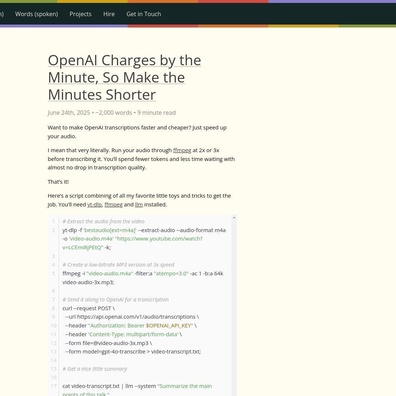This screenshot has width=396, height=396.
Task: Click the comment '# Extract the audio from the video'
Action: point(103,221)
